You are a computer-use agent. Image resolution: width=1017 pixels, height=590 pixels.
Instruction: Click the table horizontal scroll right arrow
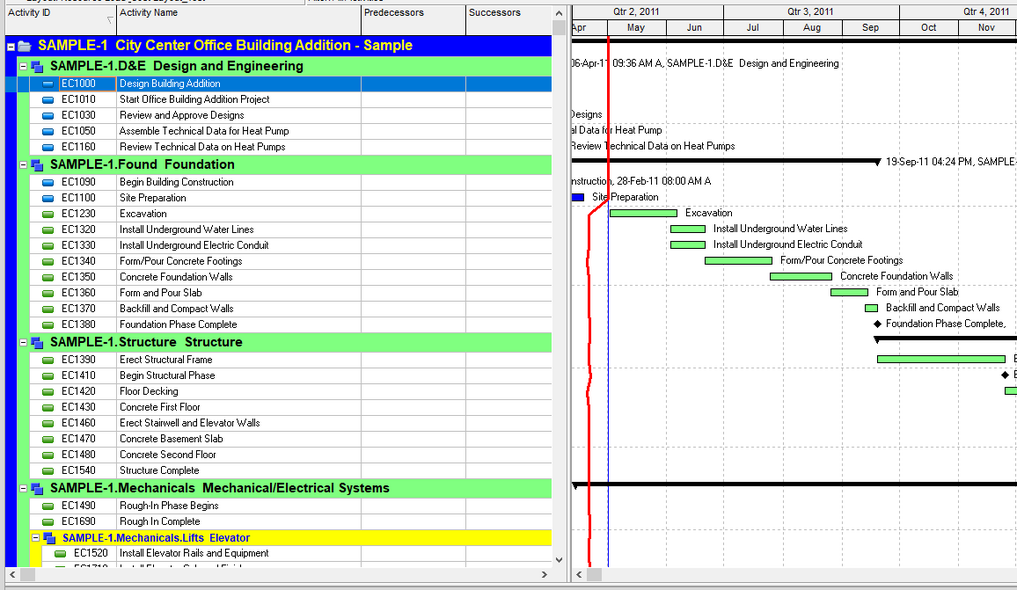[544, 574]
